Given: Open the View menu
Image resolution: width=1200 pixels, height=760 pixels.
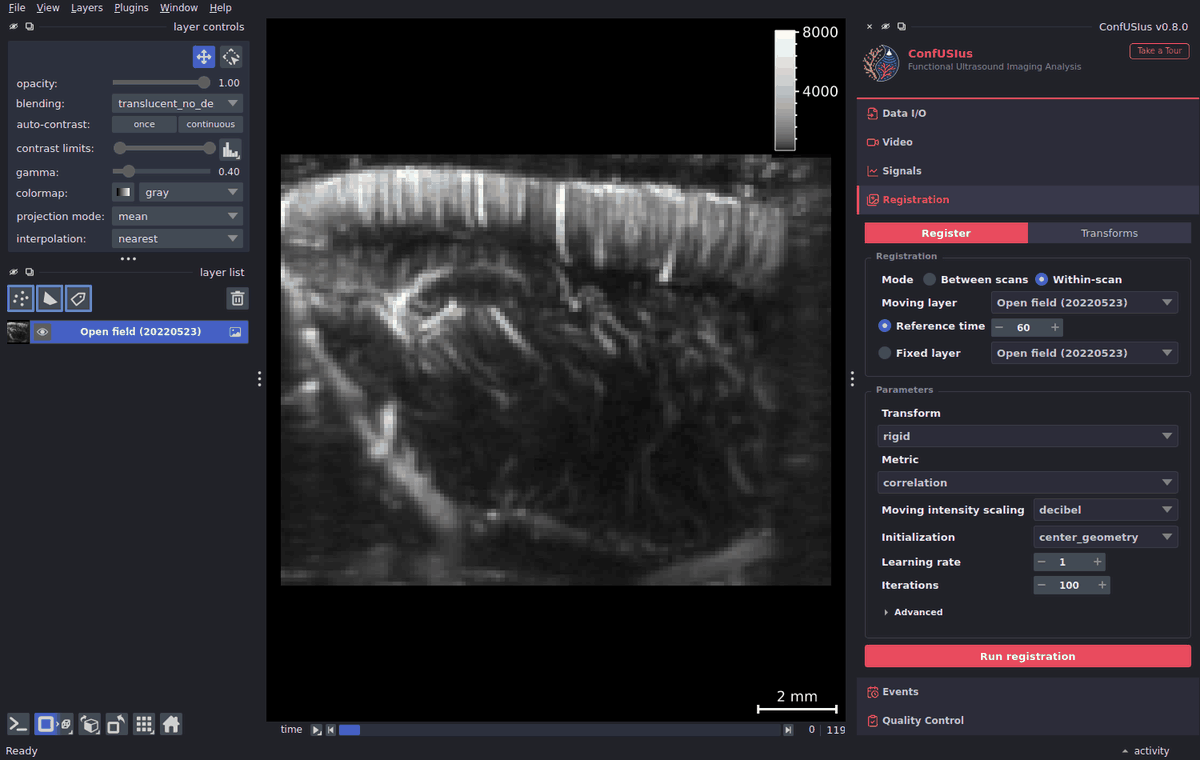Looking at the screenshot, I should (48, 7).
